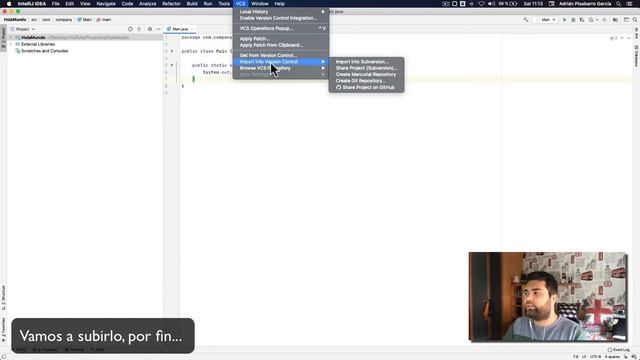Viewport: 640px width, 360px height.
Task: Click the Search Everywhere magnifier icon
Action: [635, 20]
